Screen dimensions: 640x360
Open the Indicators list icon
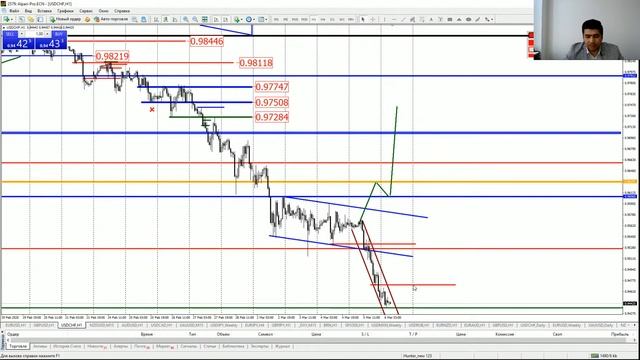click(x=237, y=19)
